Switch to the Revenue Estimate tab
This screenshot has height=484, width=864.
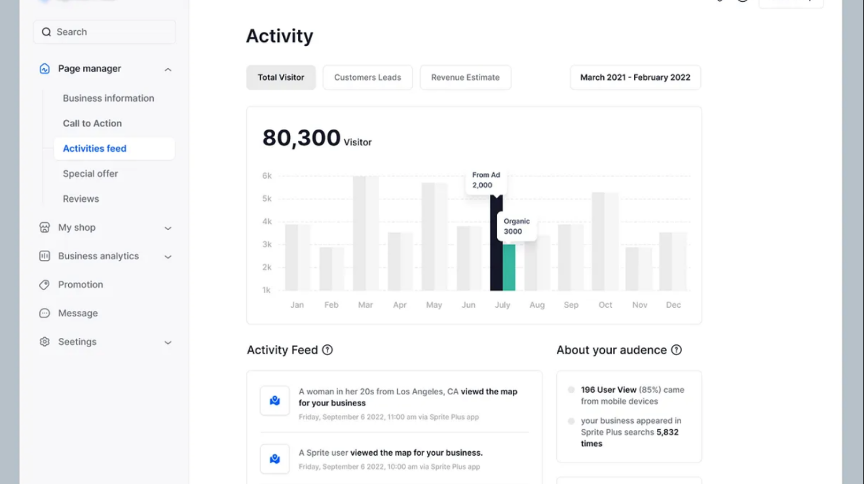465,78
